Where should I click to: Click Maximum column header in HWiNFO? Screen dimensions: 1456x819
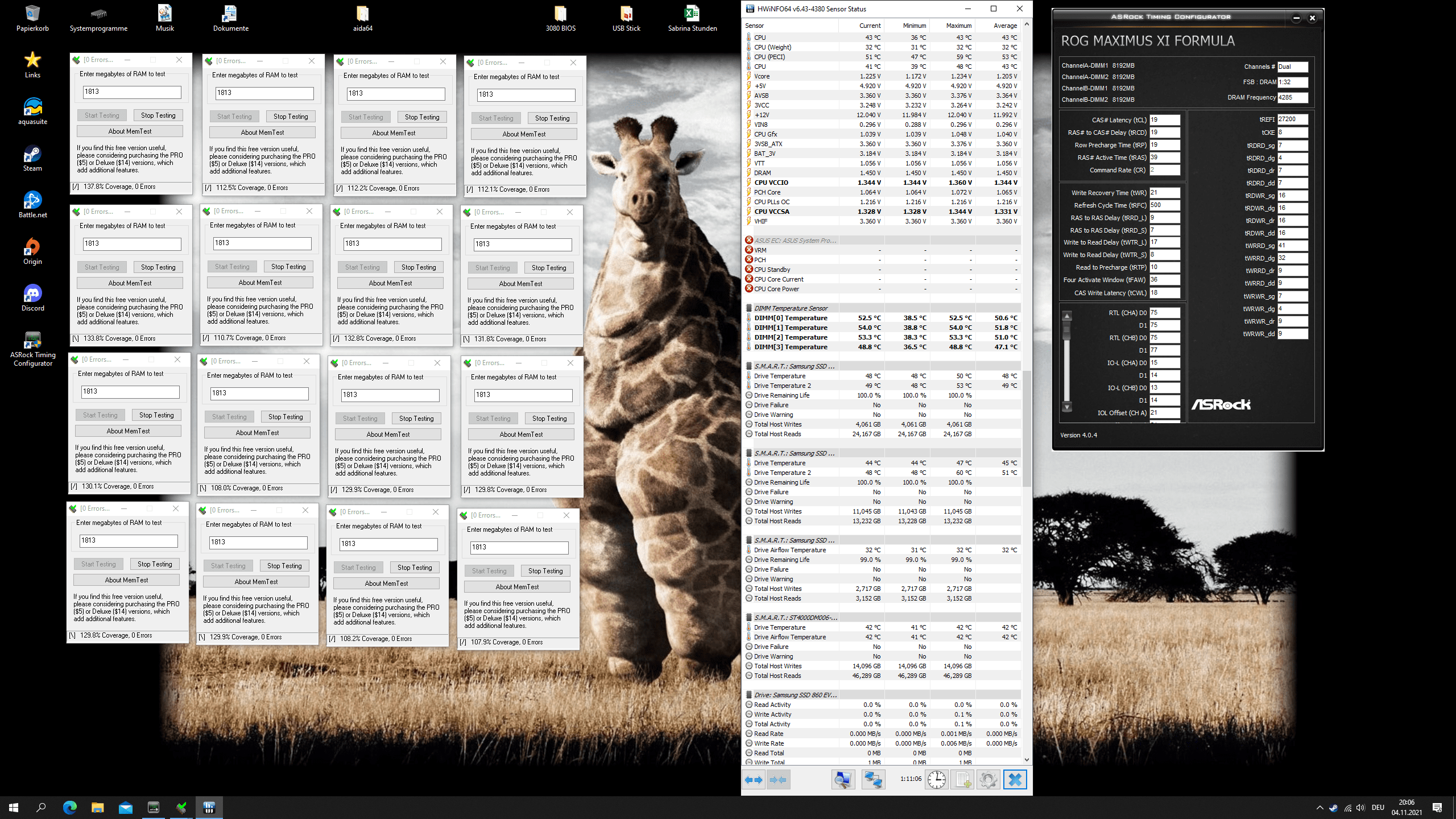point(958,26)
